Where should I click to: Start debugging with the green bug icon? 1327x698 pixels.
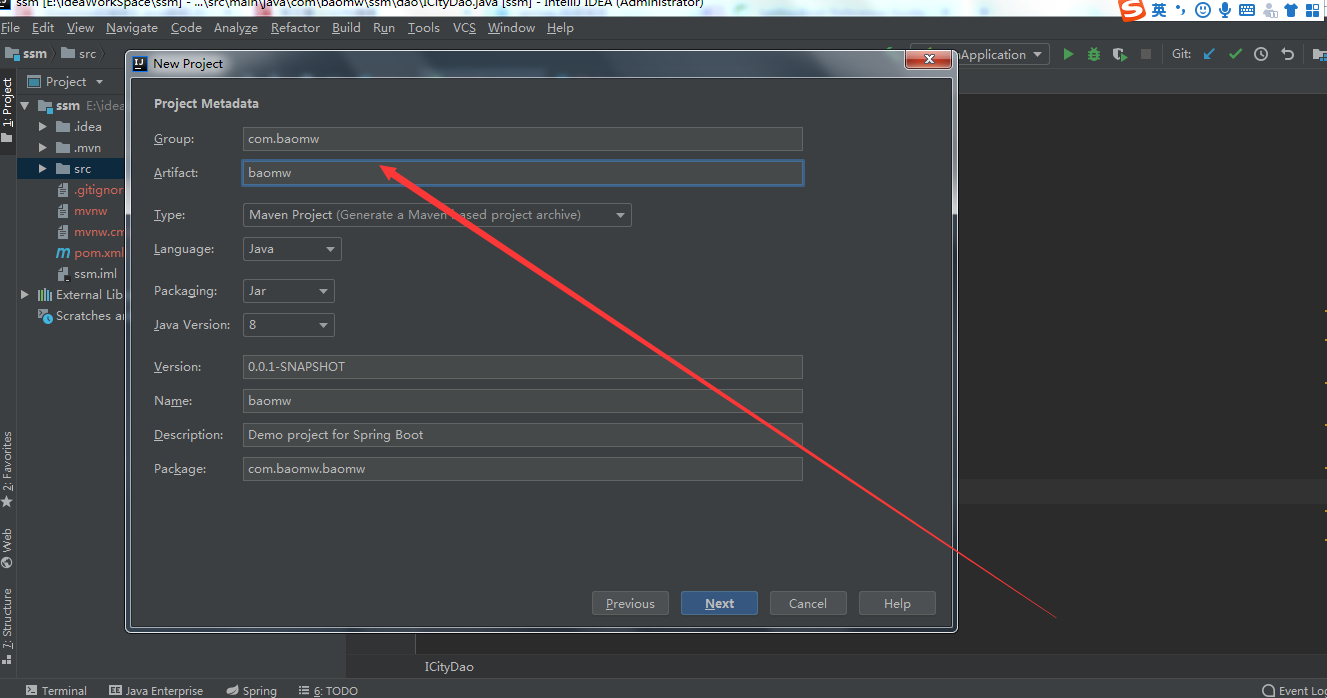(1094, 54)
